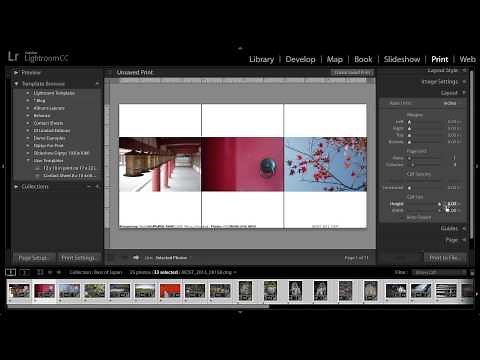Select the '12 x 18 in print on 17 x 22' template
The width and height of the screenshot is (480, 360).
69,168
